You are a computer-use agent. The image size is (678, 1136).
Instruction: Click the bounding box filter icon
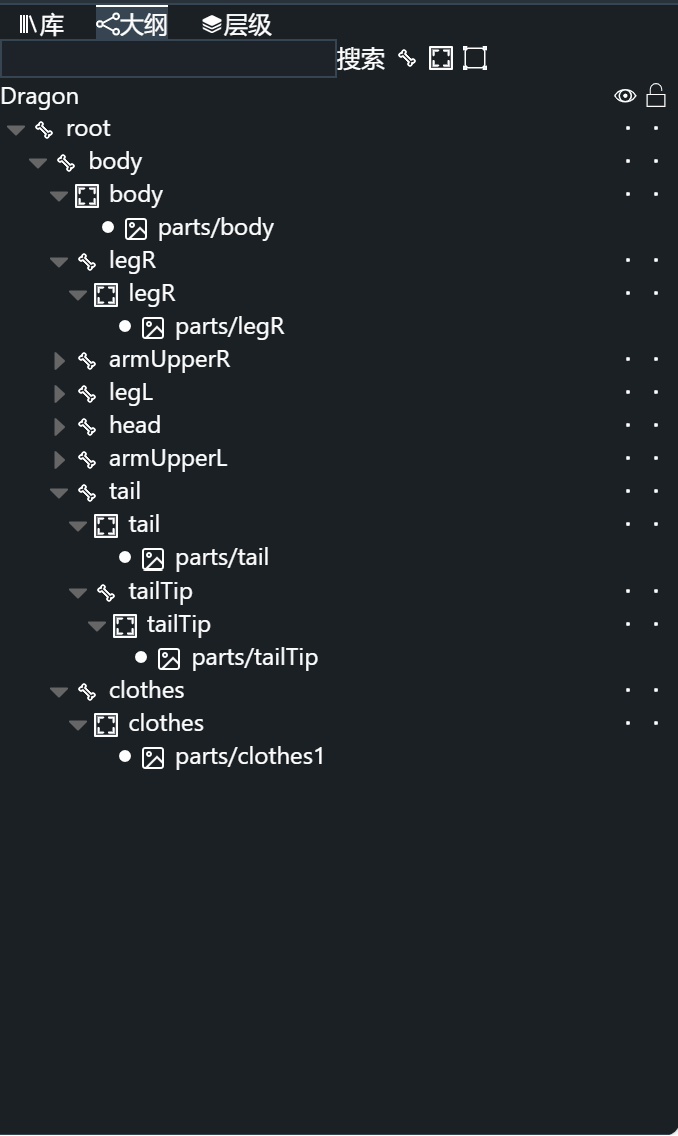tap(474, 58)
